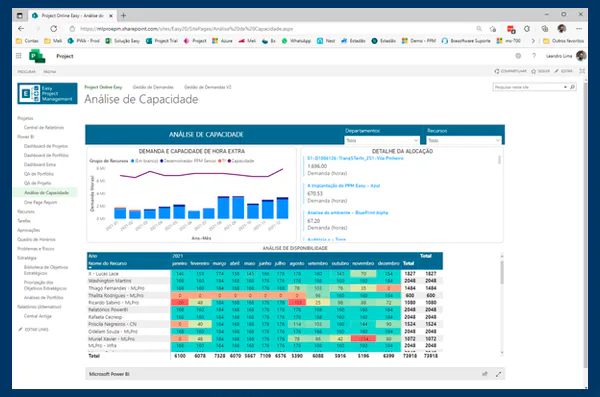Open the PROCURAR ribbon tab

[26, 72]
